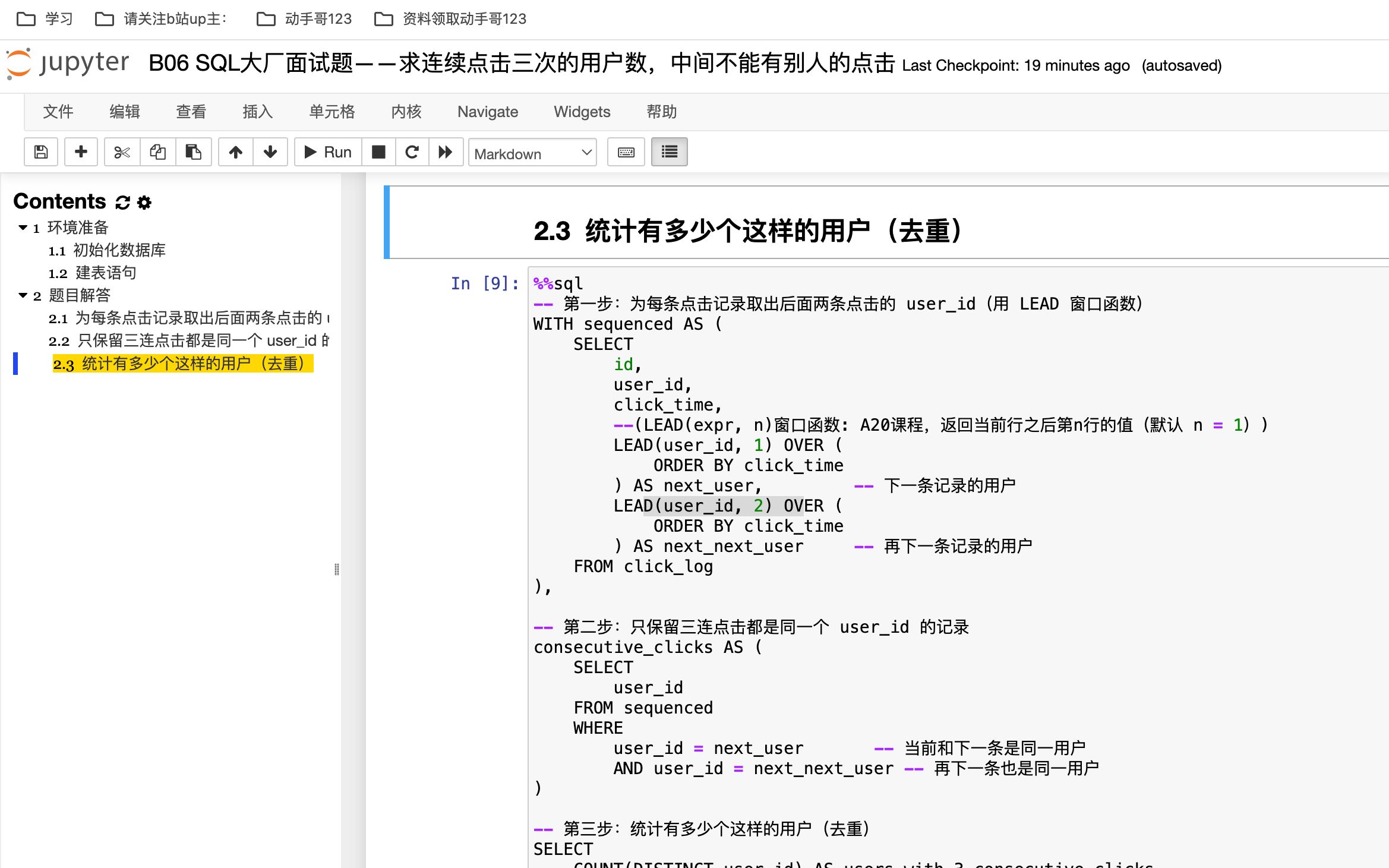The width and height of the screenshot is (1389, 868).
Task: Paste a cell using the clipboard icon
Action: [193, 152]
